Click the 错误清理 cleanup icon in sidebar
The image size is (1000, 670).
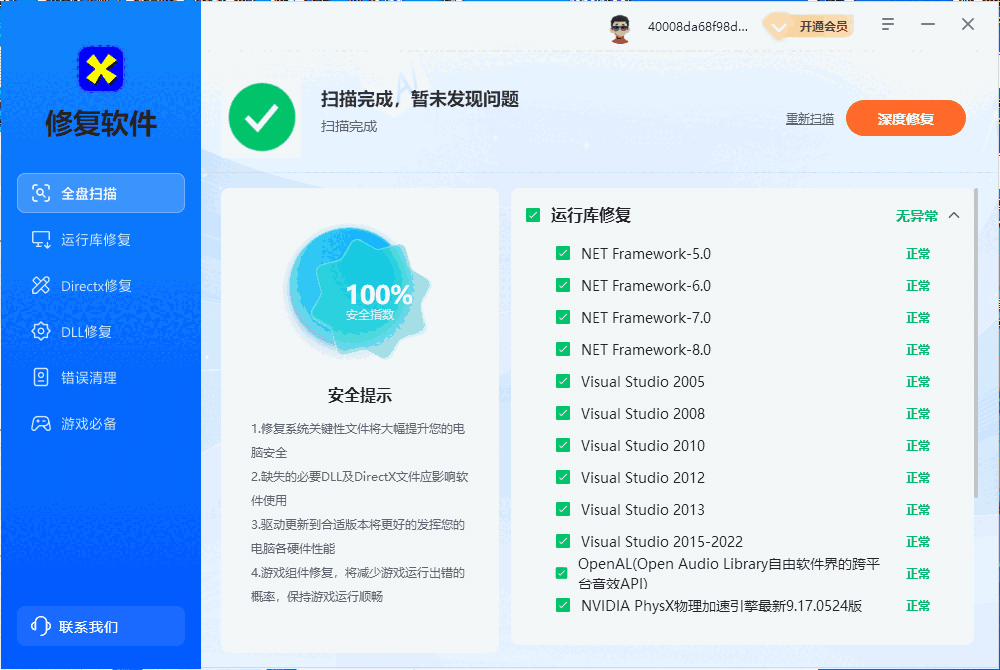pos(40,377)
